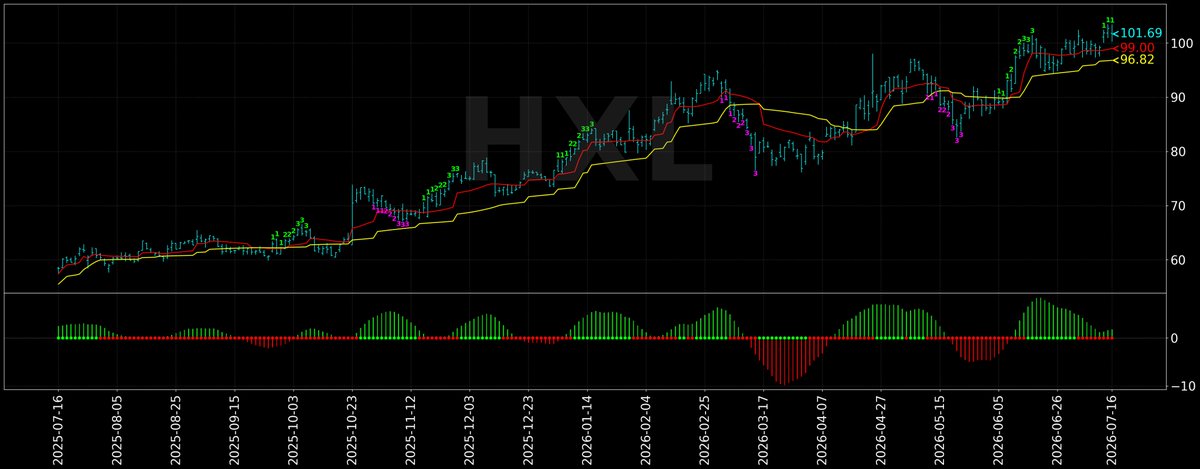Select the 2026-01-14 date label

587,428
